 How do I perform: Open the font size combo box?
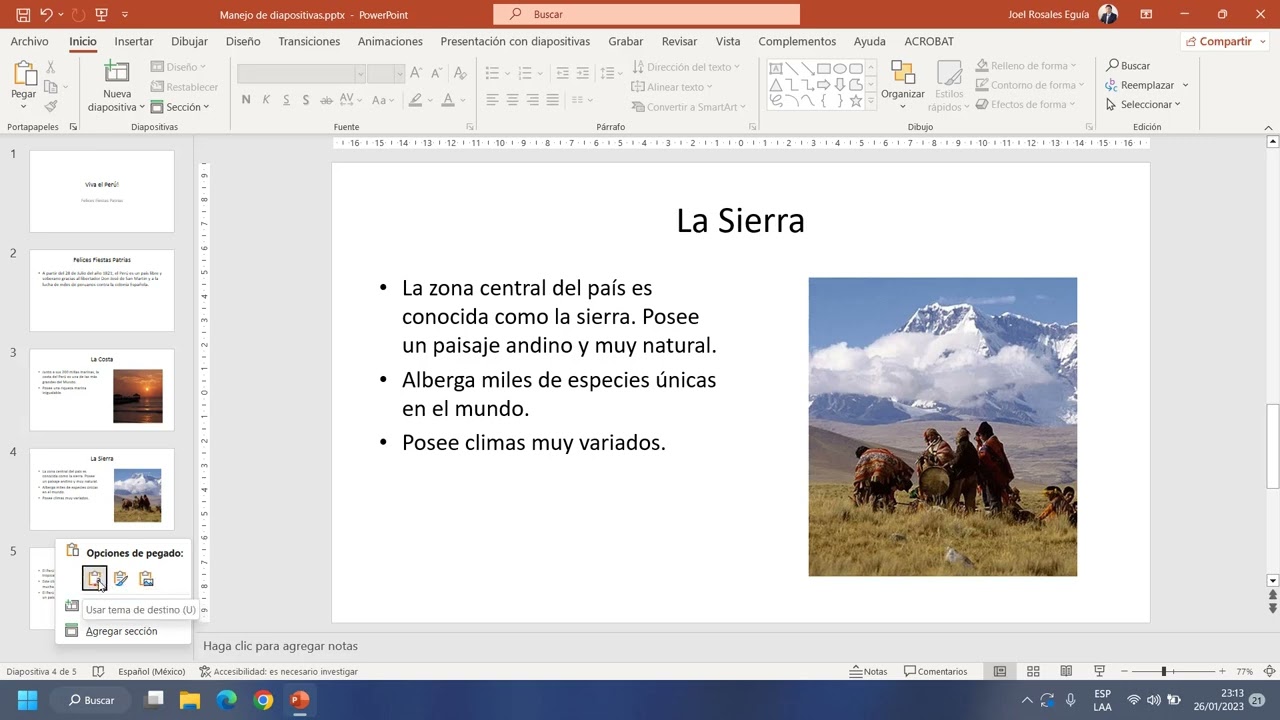click(385, 74)
